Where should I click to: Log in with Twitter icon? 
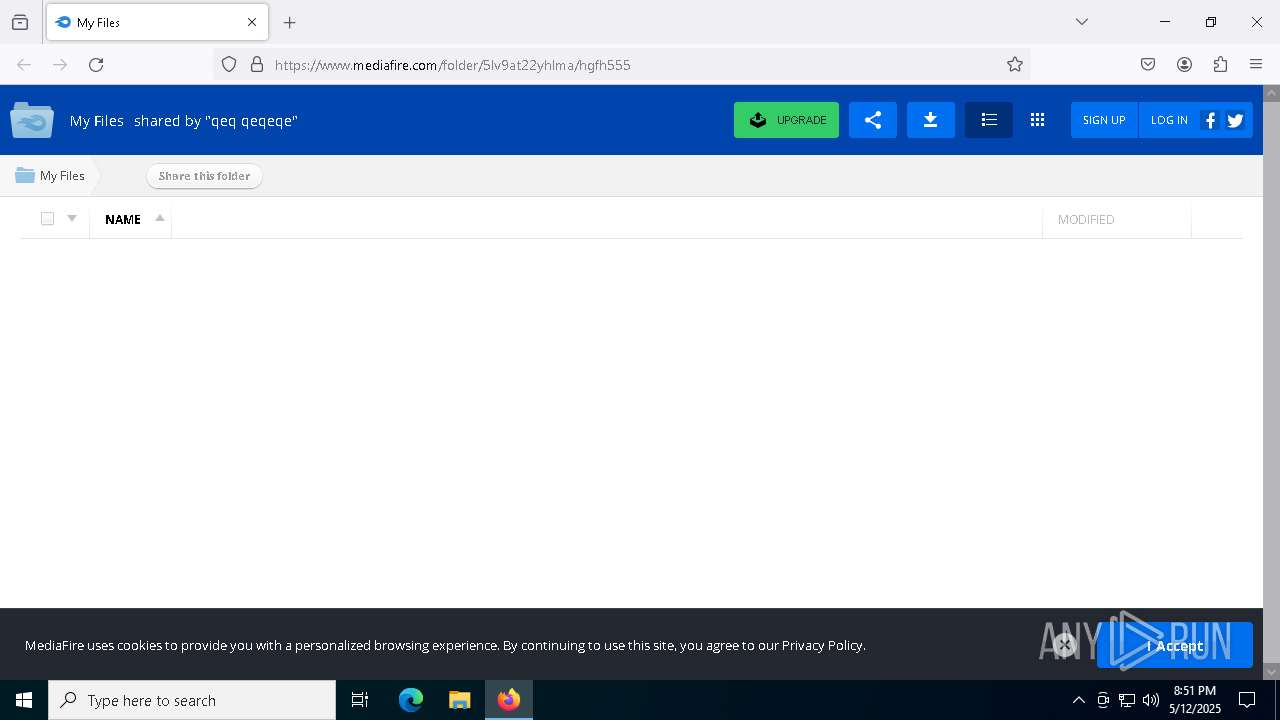(x=1236, y=120)
